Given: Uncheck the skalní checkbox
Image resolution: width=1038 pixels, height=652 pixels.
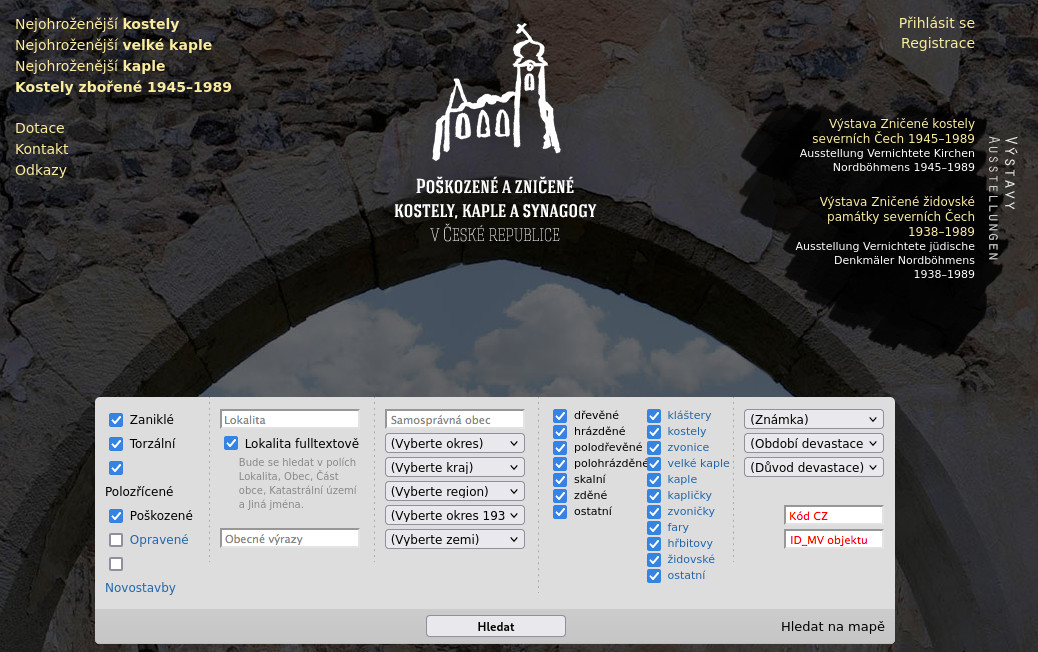Looking at the screenshot, I should click(x=560, y=479).
